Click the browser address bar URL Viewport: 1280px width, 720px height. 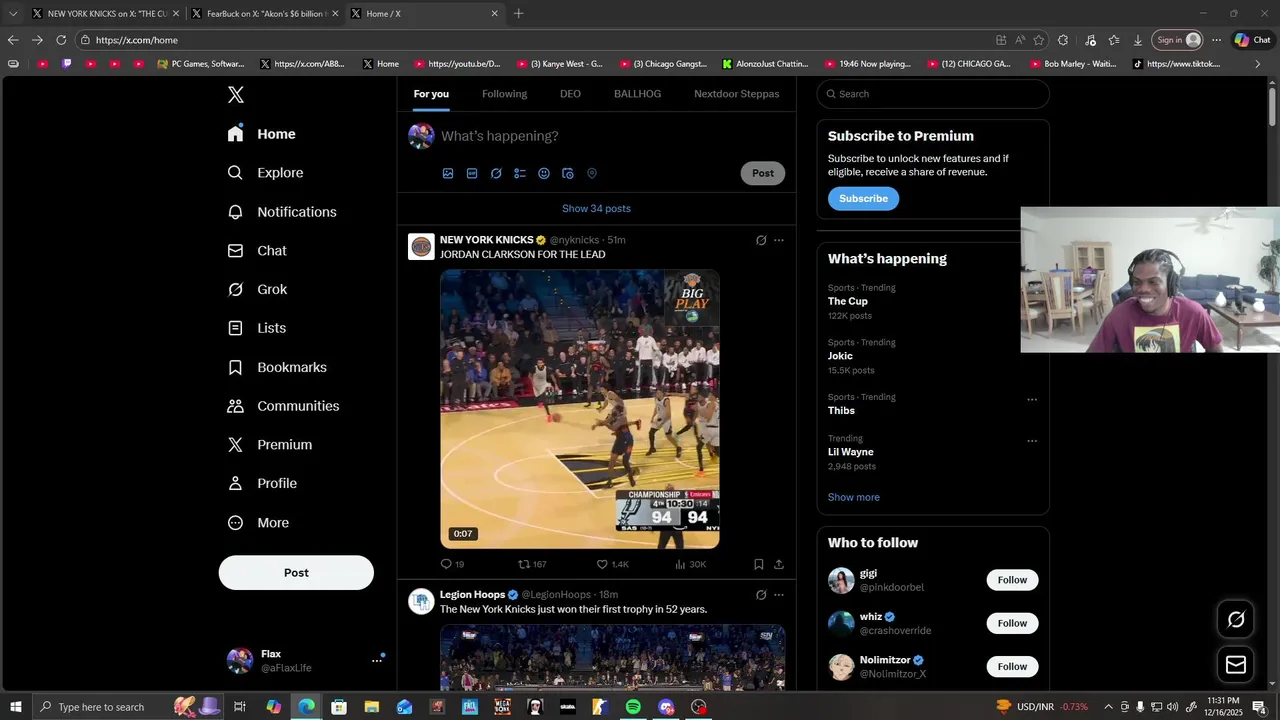(x=137, y=40)
